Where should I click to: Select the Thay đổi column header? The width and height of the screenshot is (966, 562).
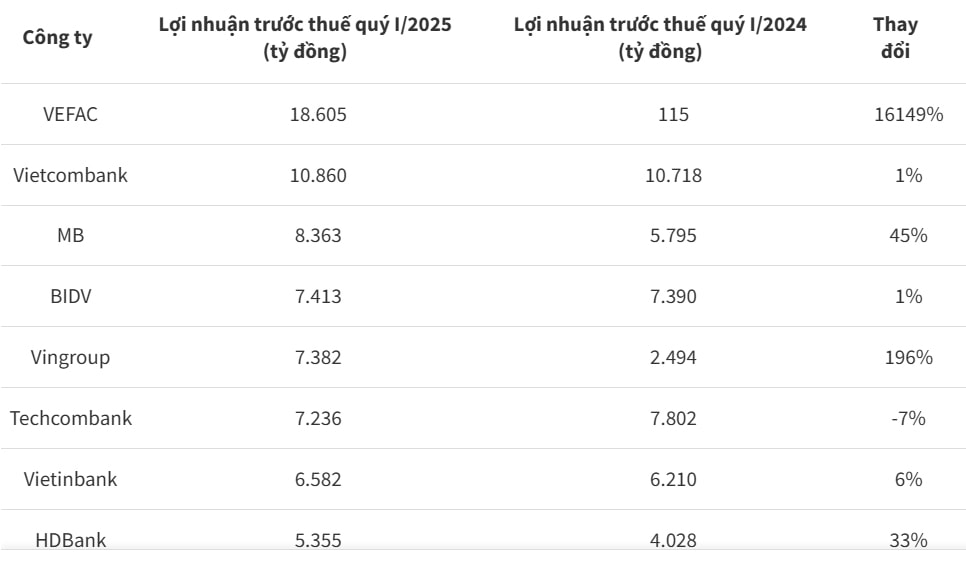(895, 38)
